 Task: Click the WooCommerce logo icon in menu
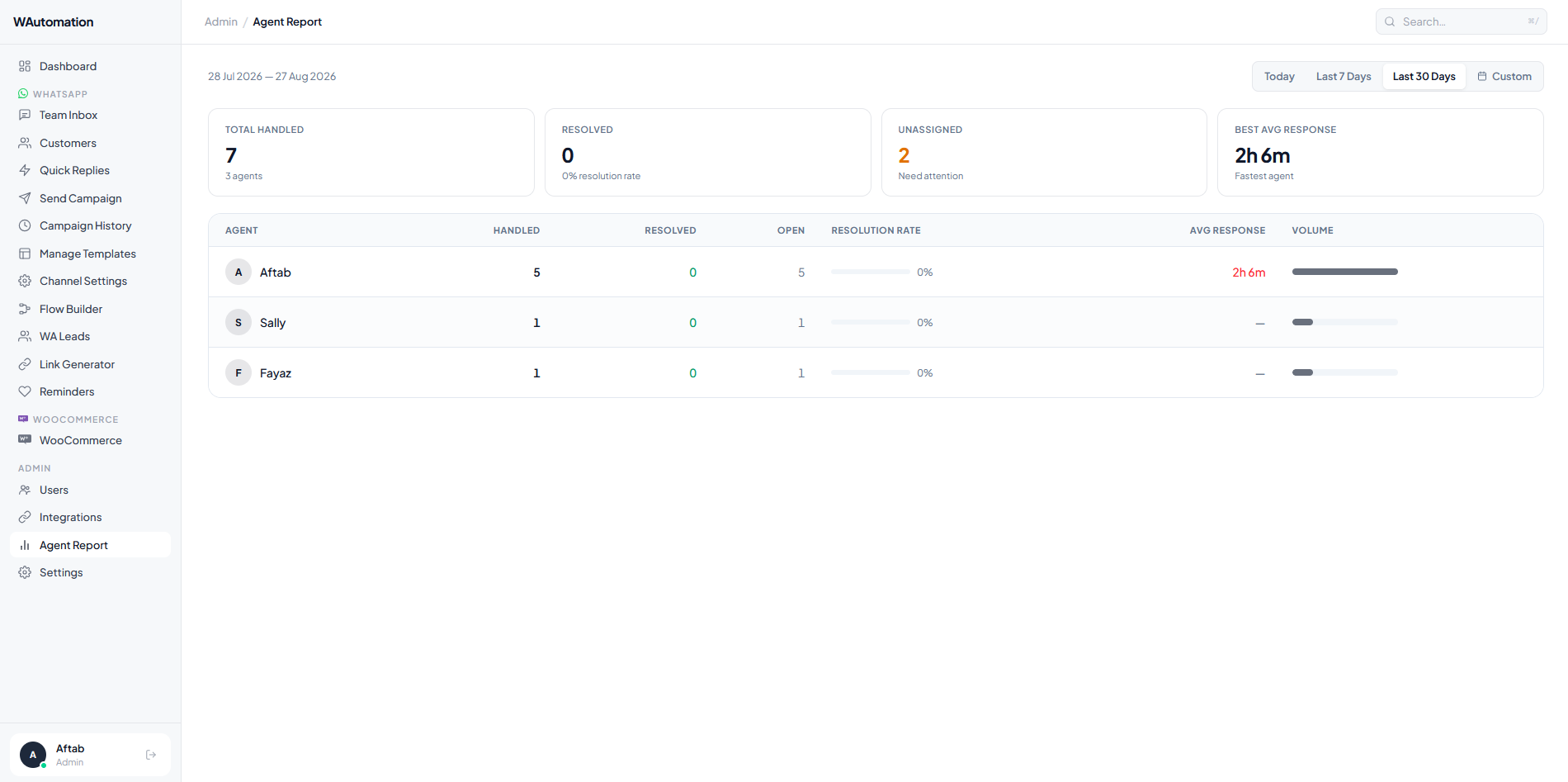(x=25, y=440)
